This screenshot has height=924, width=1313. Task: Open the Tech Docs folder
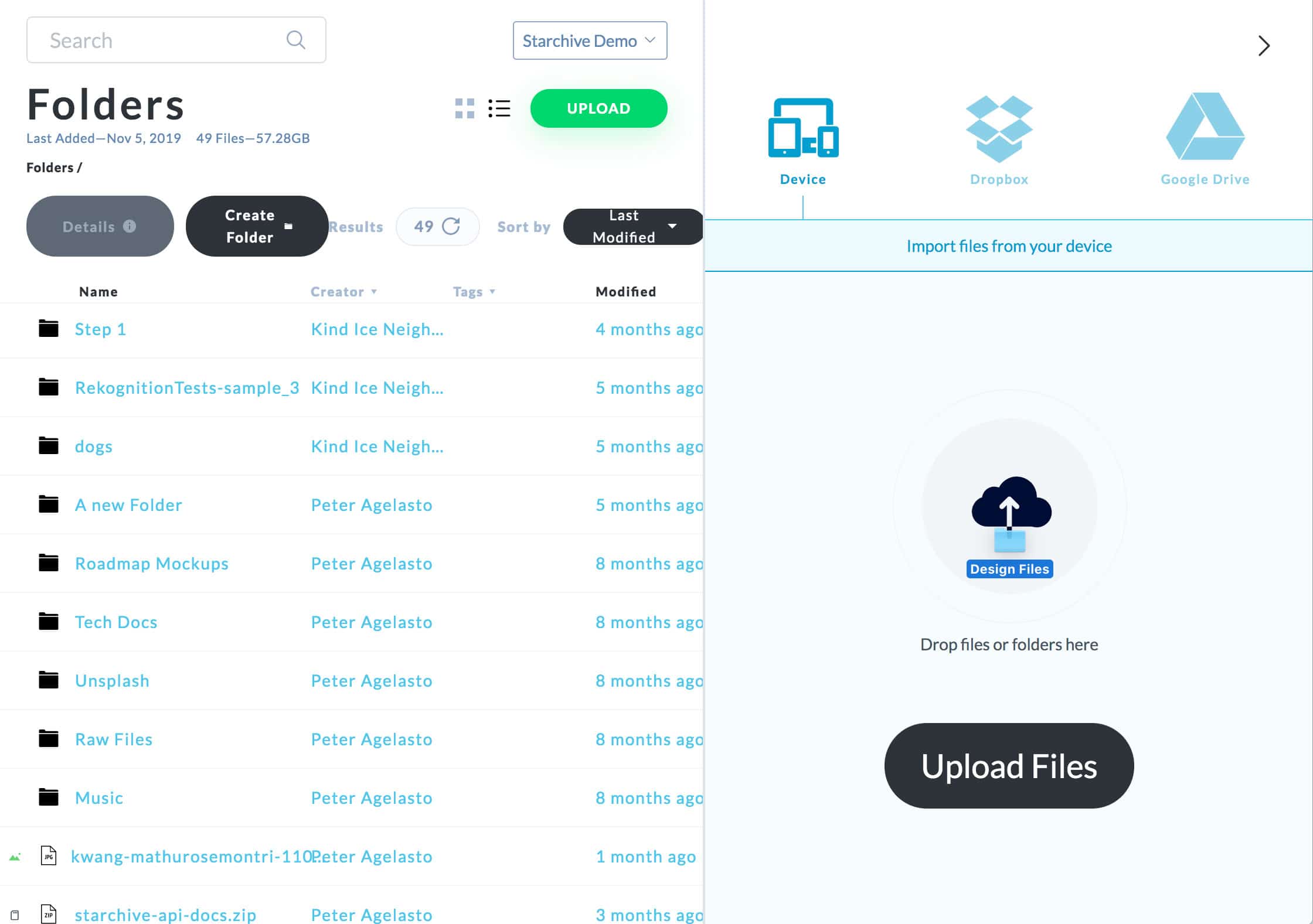coord(116,622)
